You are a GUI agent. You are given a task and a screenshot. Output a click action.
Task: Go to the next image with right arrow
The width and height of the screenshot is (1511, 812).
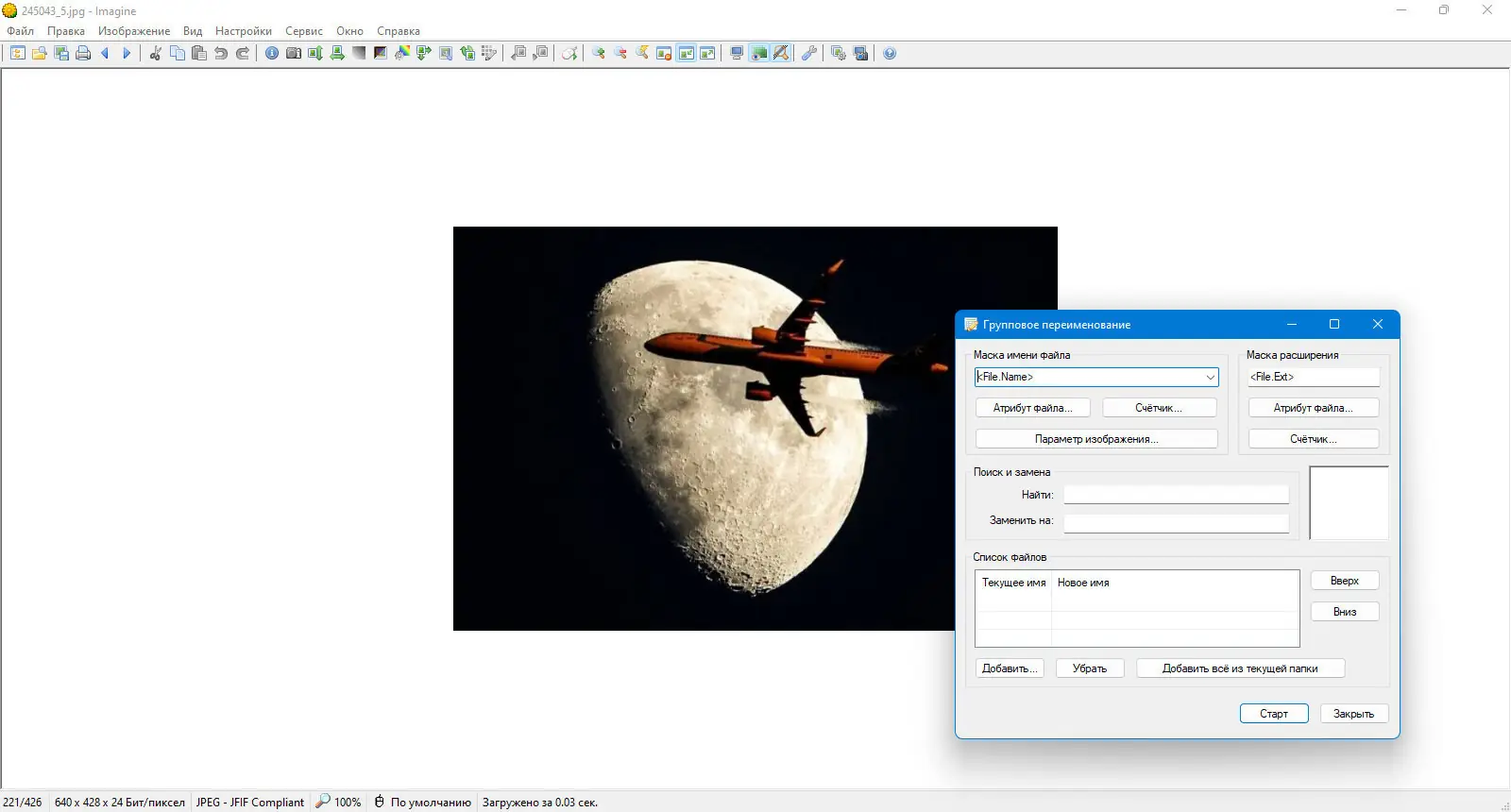pyautogui.click(x=127, y=54)
